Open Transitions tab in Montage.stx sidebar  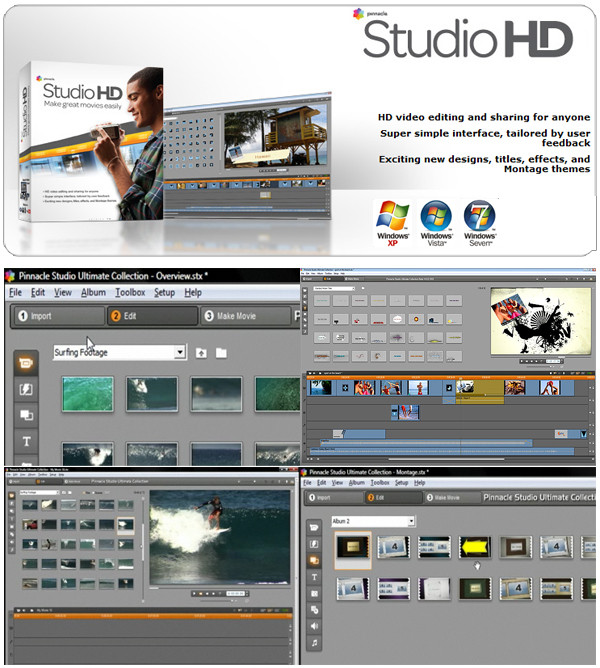(x=314, y=544)
